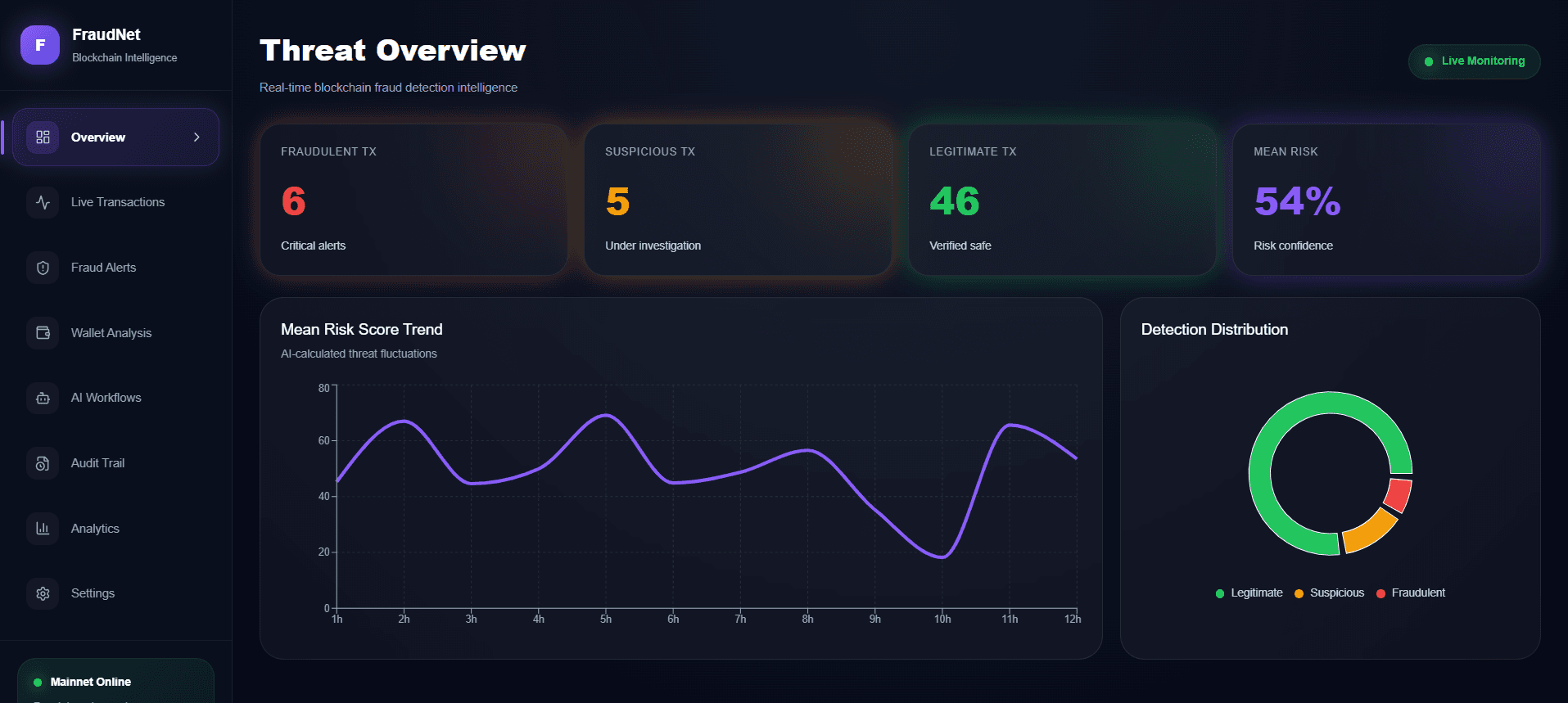Click the 'AI-calculated threat fluctuations' text
The height and width of the screenshot is (703, 1568).
tap(359, 354)
